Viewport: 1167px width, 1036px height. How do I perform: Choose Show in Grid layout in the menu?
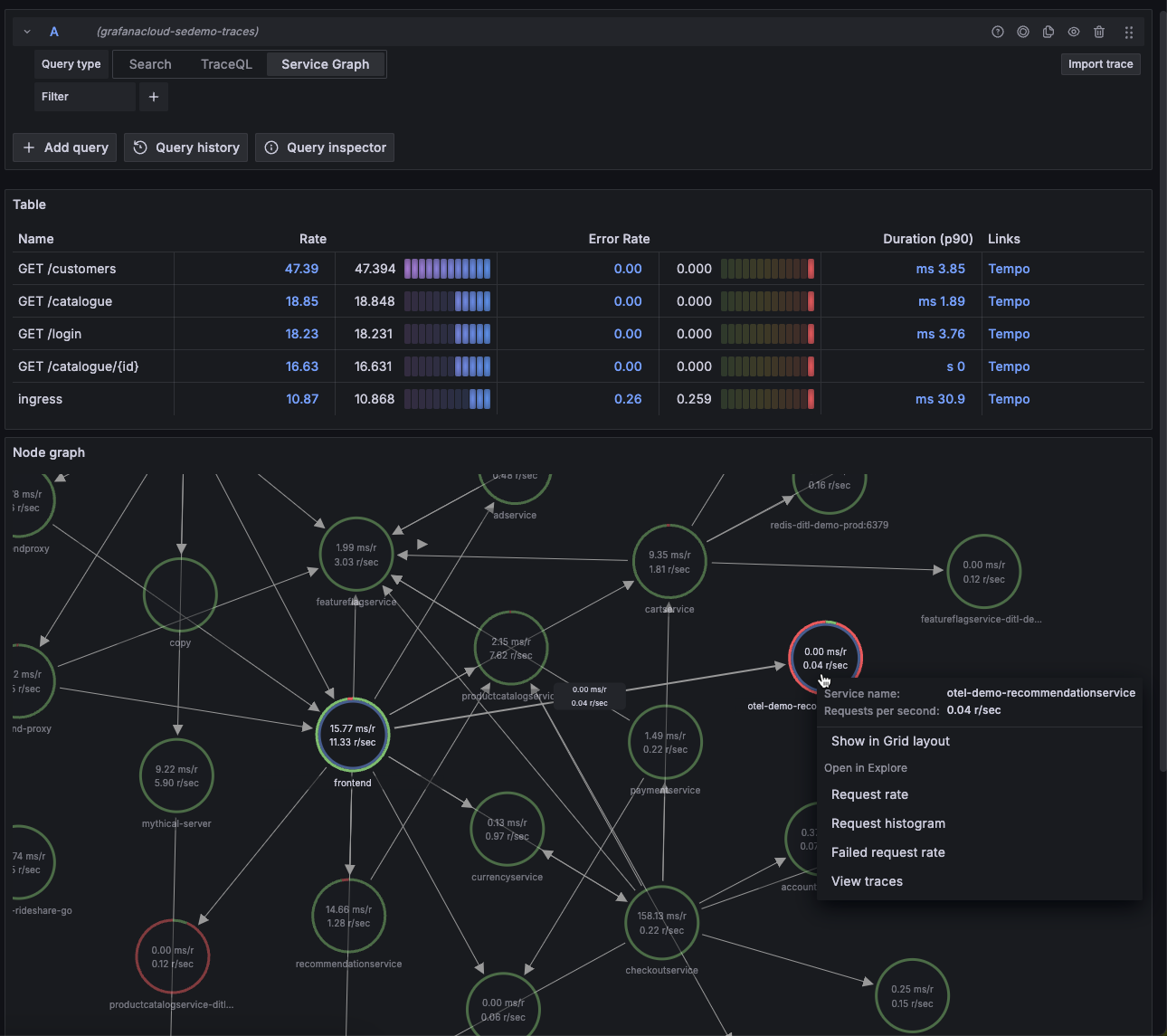(x=890, y=740)
